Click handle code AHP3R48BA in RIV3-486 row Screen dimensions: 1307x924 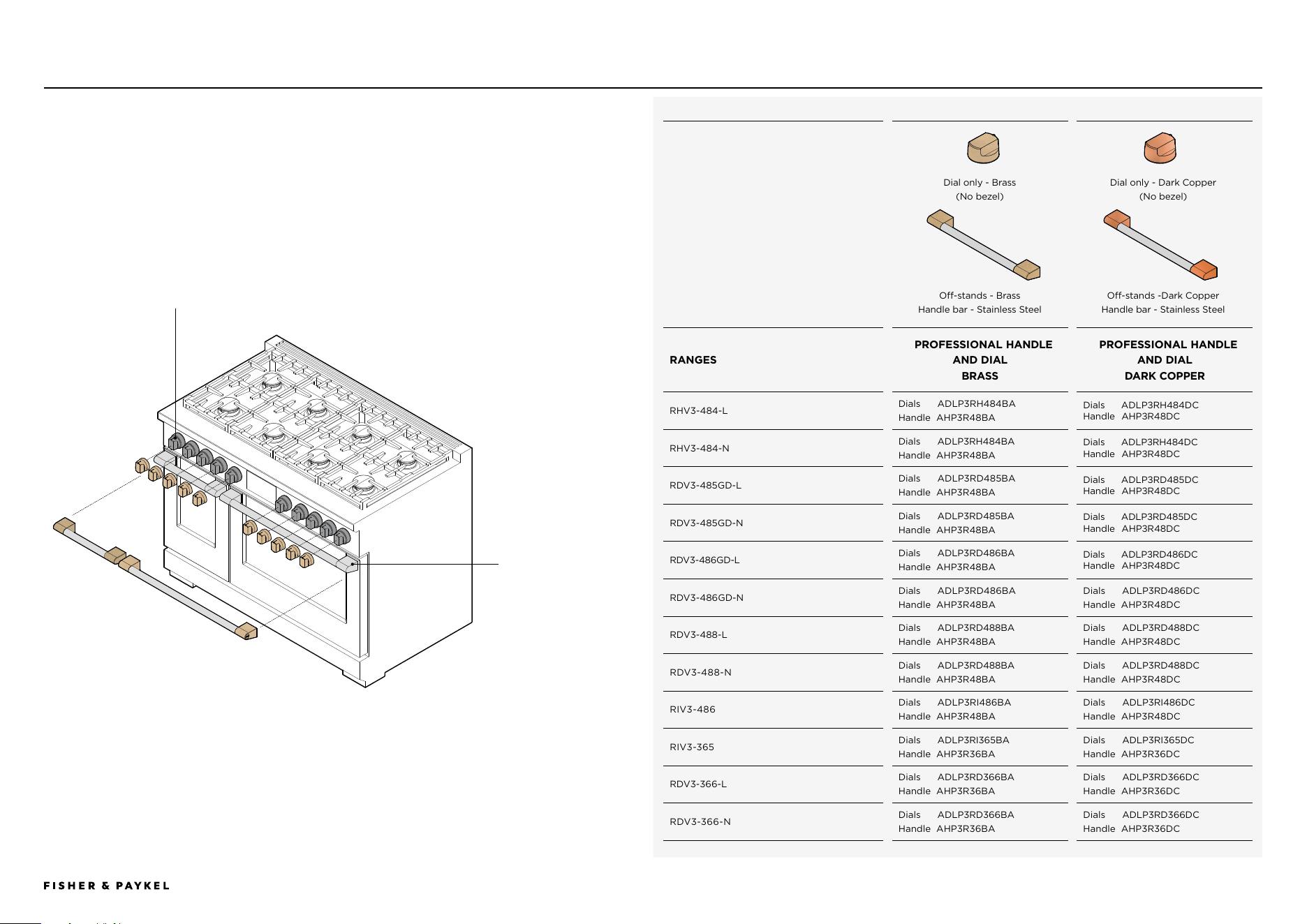pyautogui.click(x=966, y=717)
